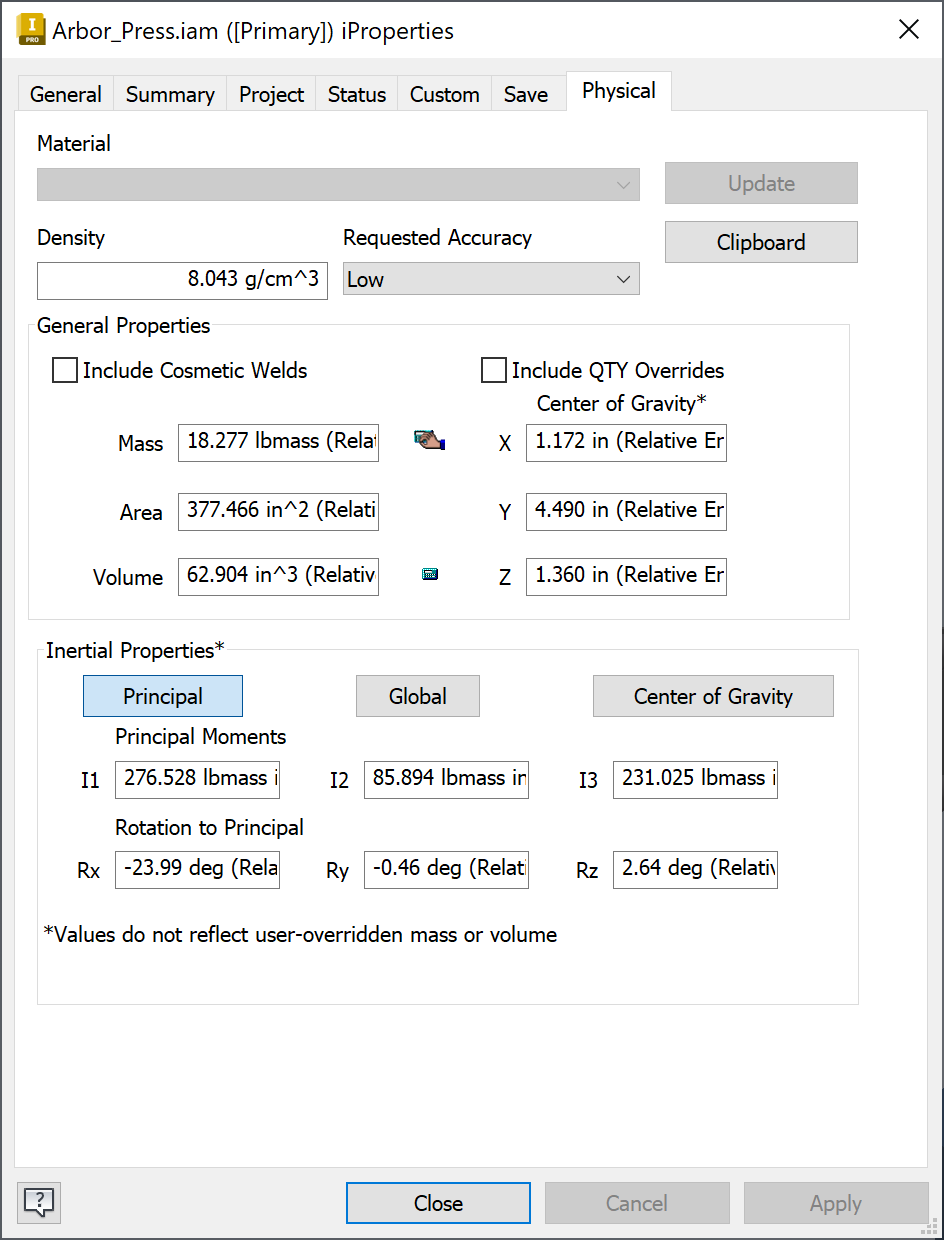Select the Principal inertial properties button
This screenshot has height=1240, width=944.
[x=163, y=696]
